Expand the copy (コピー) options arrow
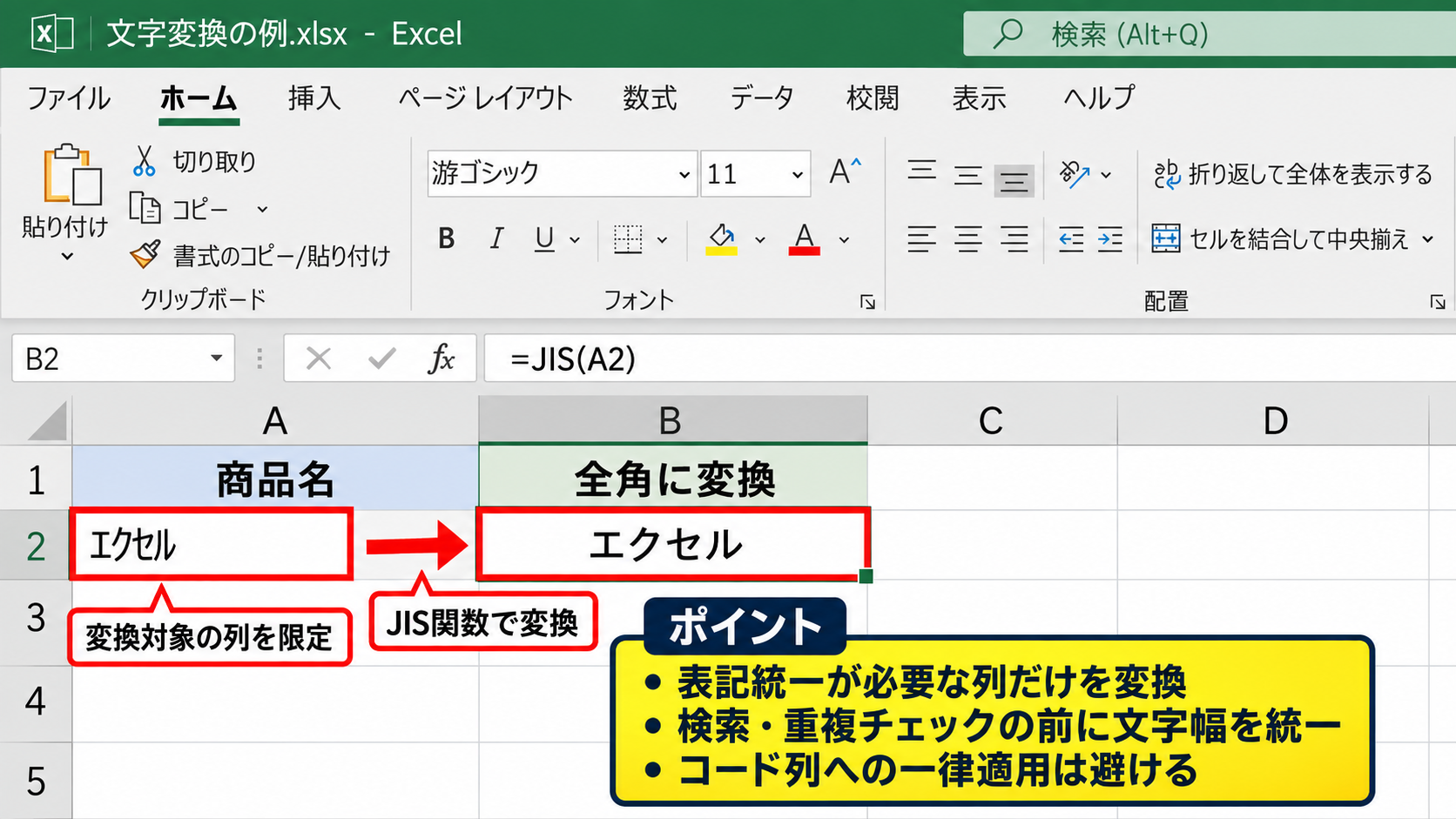 click(x=262, y=209)
